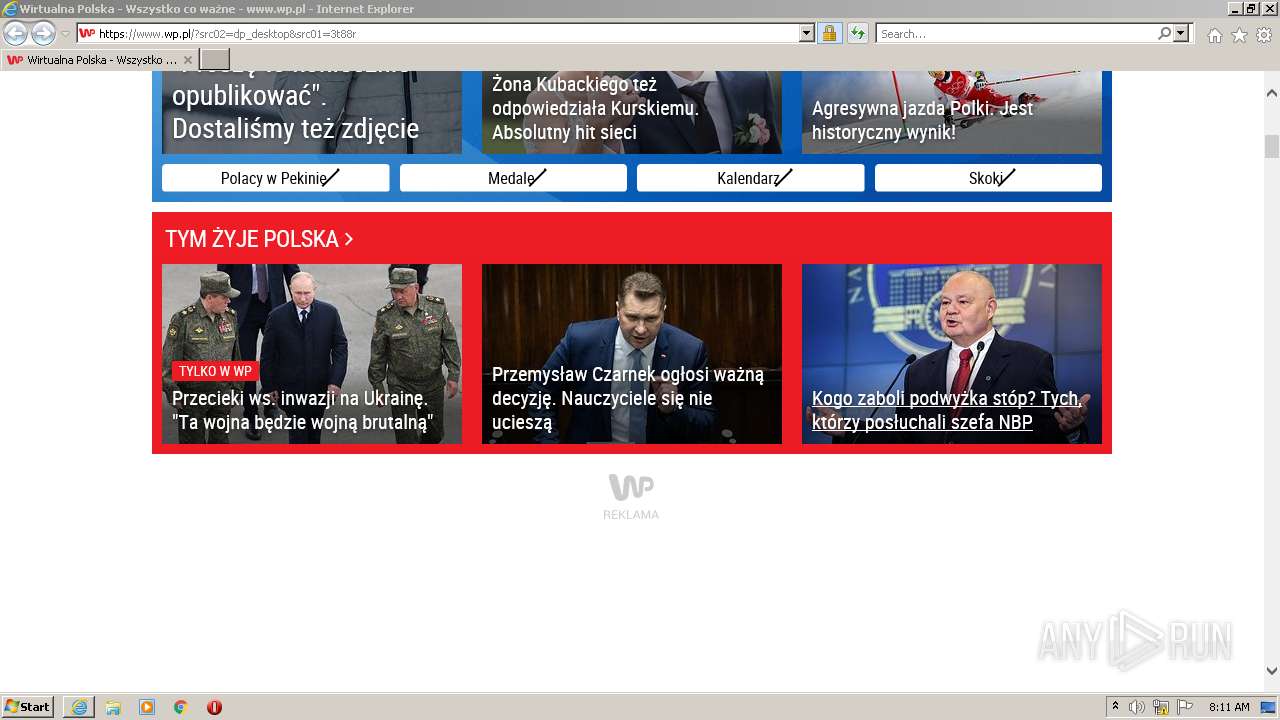This screenshot has width=1280, height=720.
Task: Open a new blank tab button
Action: [215, 60]
